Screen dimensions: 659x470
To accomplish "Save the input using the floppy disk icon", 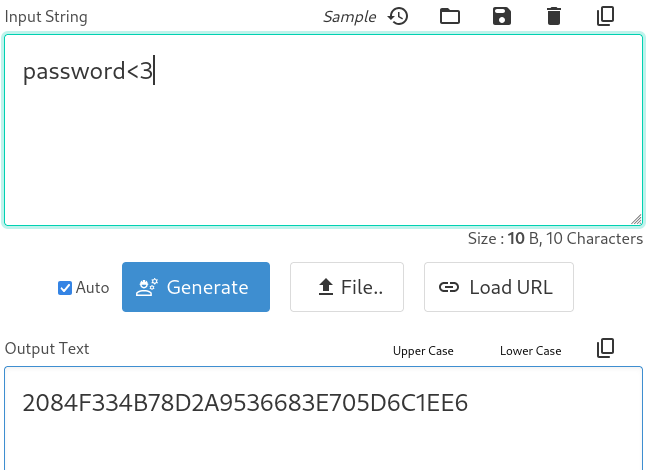I will click(502, 16).
